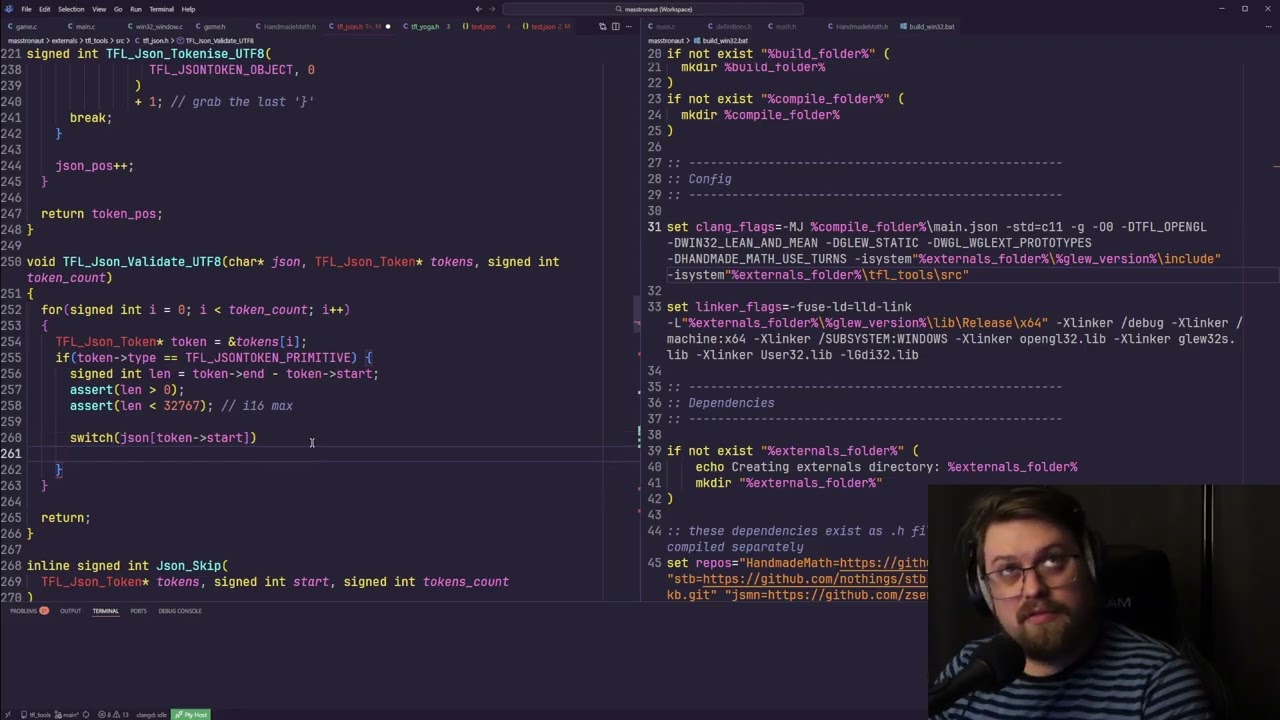Open the Debug Console tab
Image resolution: width=1280 pixels, height=720 pixels.
click(180, 611)
